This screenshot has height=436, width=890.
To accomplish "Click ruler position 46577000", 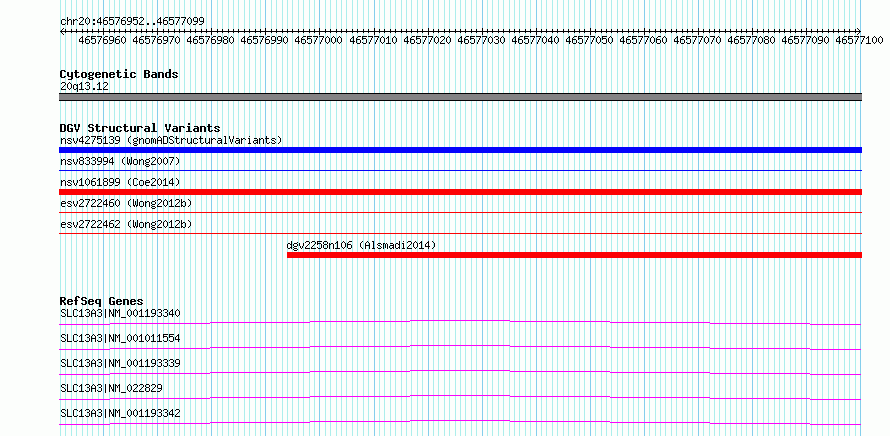I will tap(319, 40).
